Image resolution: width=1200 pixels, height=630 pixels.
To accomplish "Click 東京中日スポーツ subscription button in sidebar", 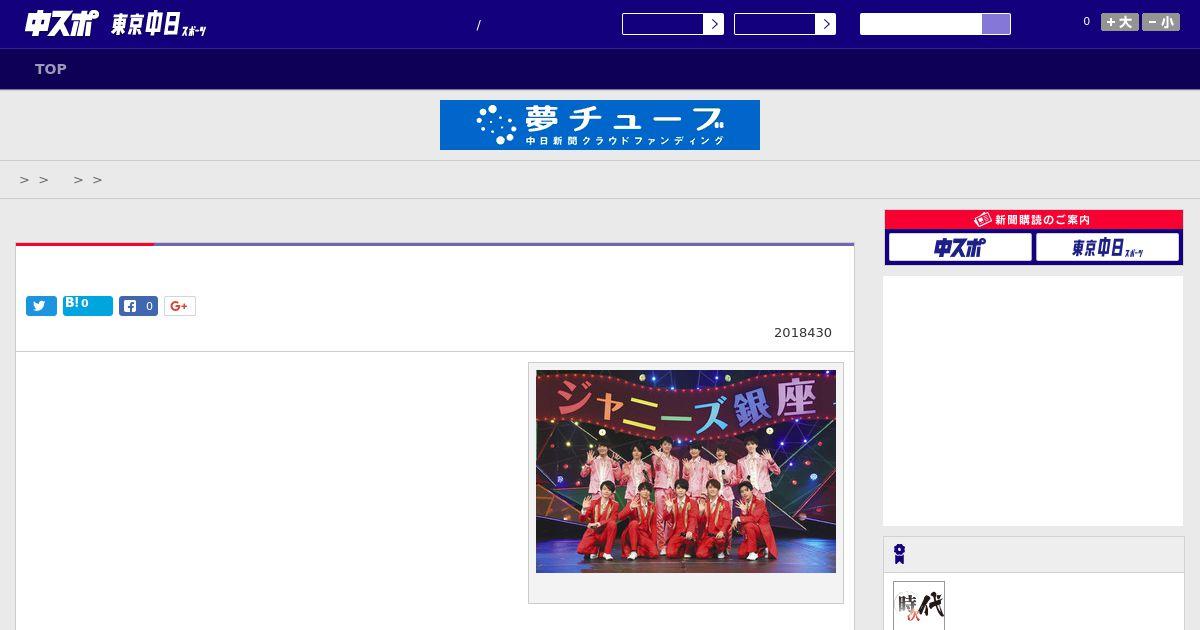I will point(1108,247).
